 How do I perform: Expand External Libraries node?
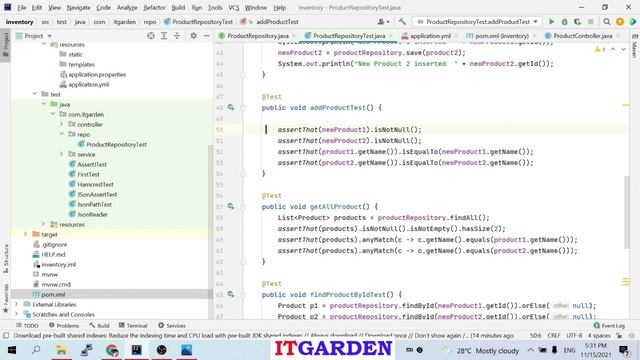click(x=16, y=304)
